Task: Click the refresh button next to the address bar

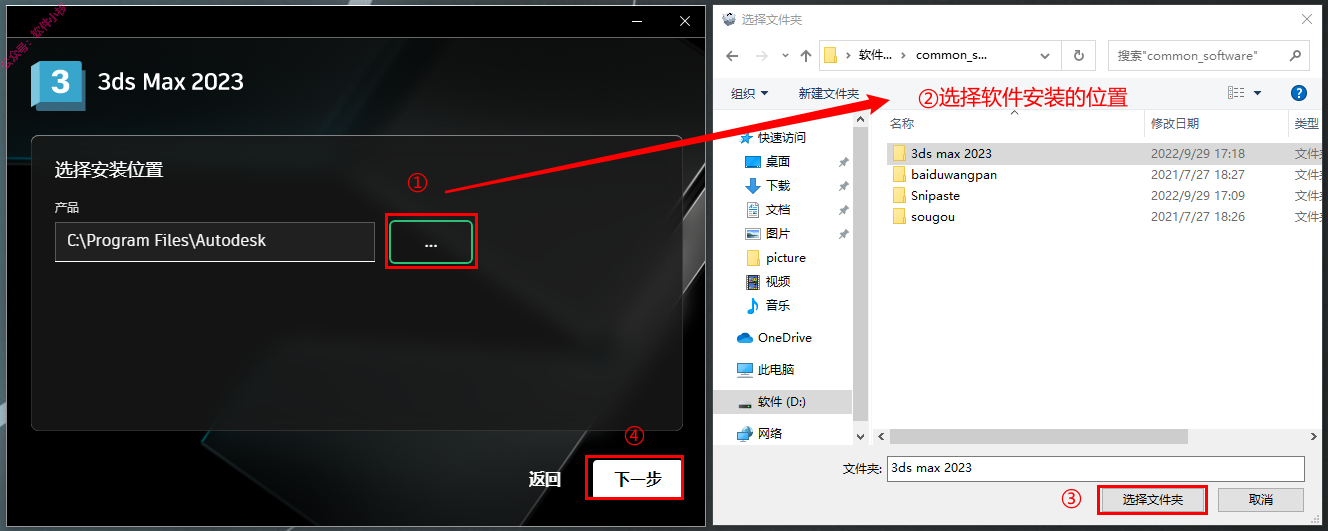Action: coord(1078,56)
